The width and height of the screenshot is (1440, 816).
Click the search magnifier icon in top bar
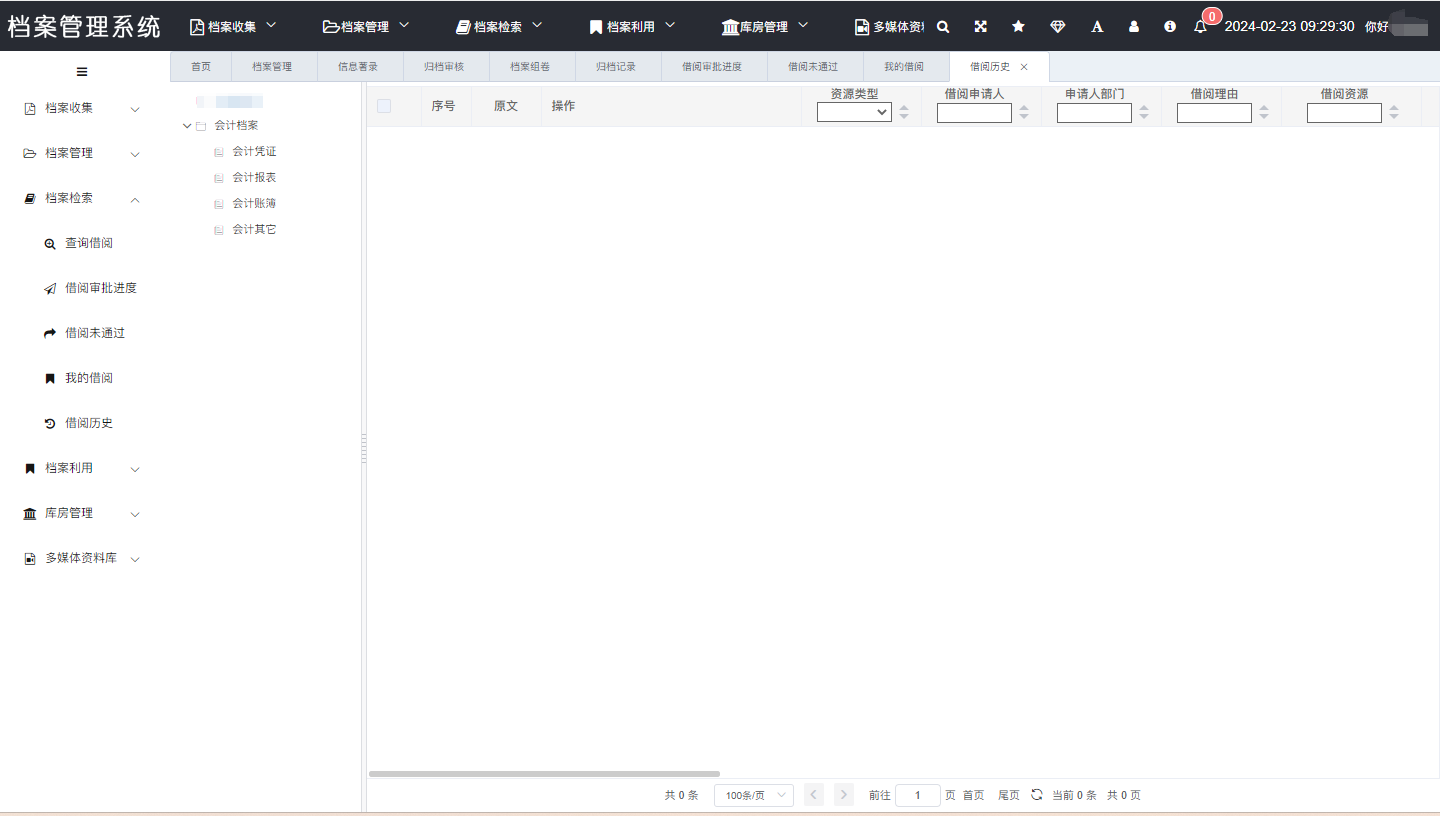coord(942,27)
